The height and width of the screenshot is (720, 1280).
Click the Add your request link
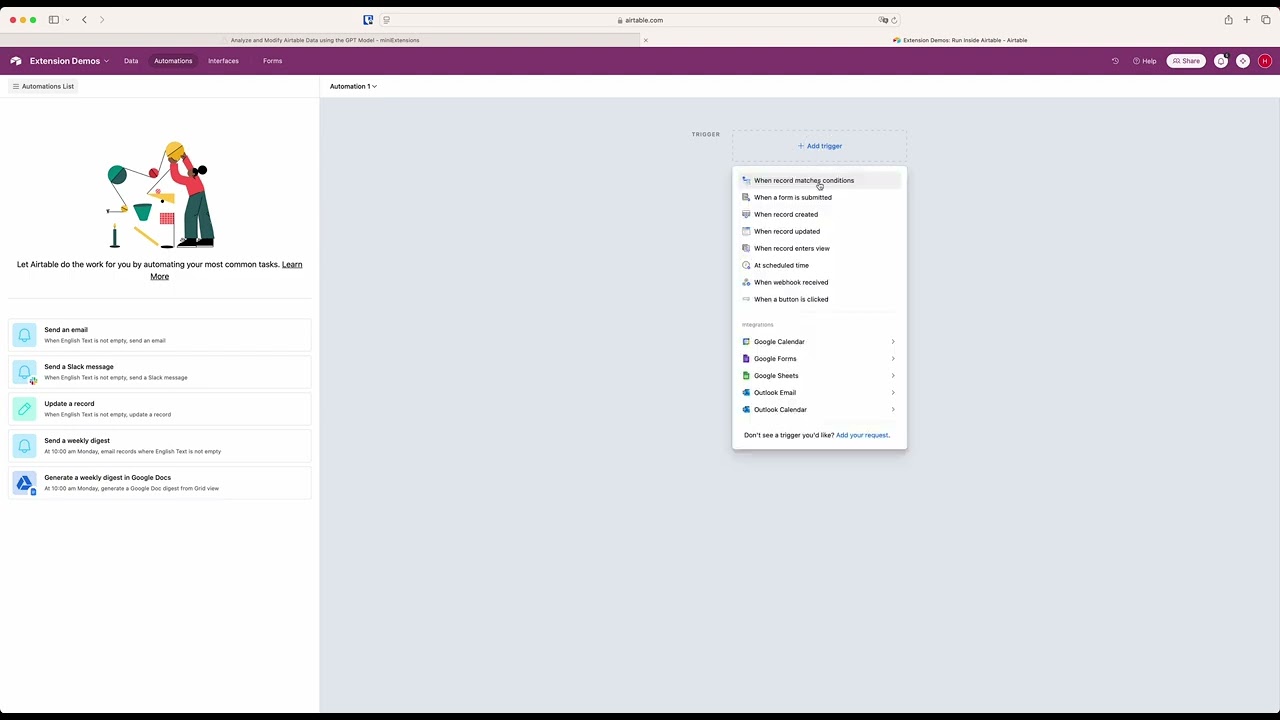click(x=862, y=435)
